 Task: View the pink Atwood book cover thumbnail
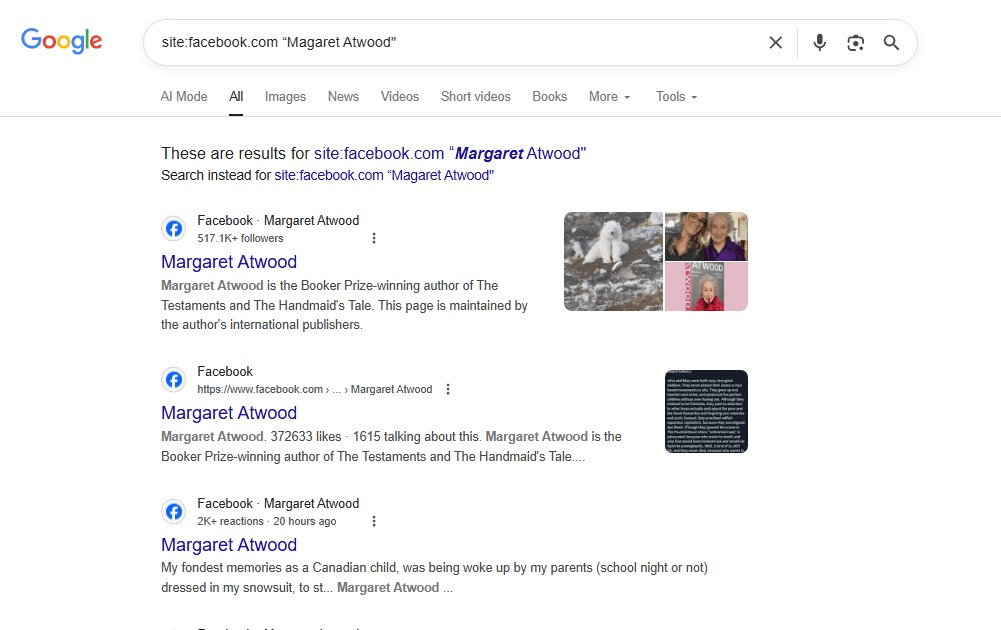[706, 287]
